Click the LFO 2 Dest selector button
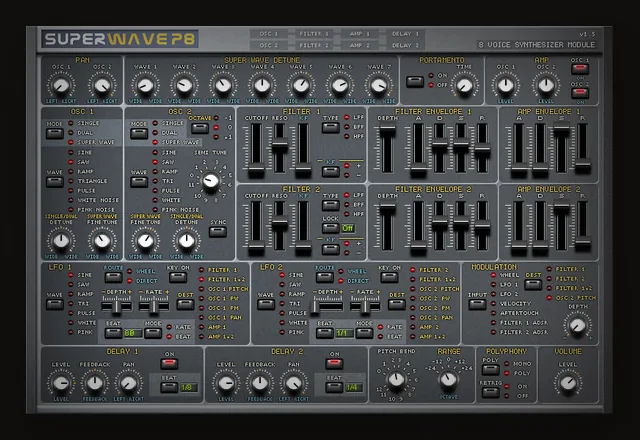Viewport: 640px width, 440px height. coord(396,304)
